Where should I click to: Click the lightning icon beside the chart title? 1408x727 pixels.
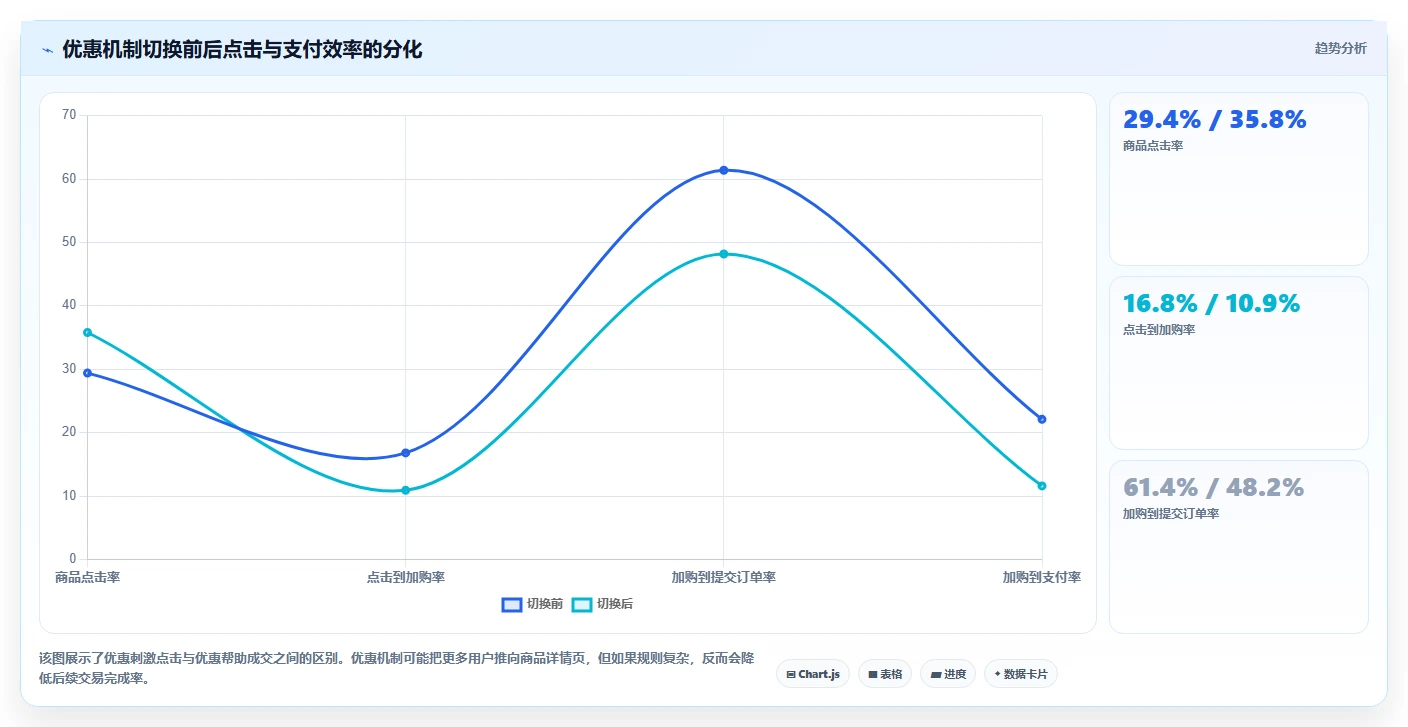tap(47, 50)
